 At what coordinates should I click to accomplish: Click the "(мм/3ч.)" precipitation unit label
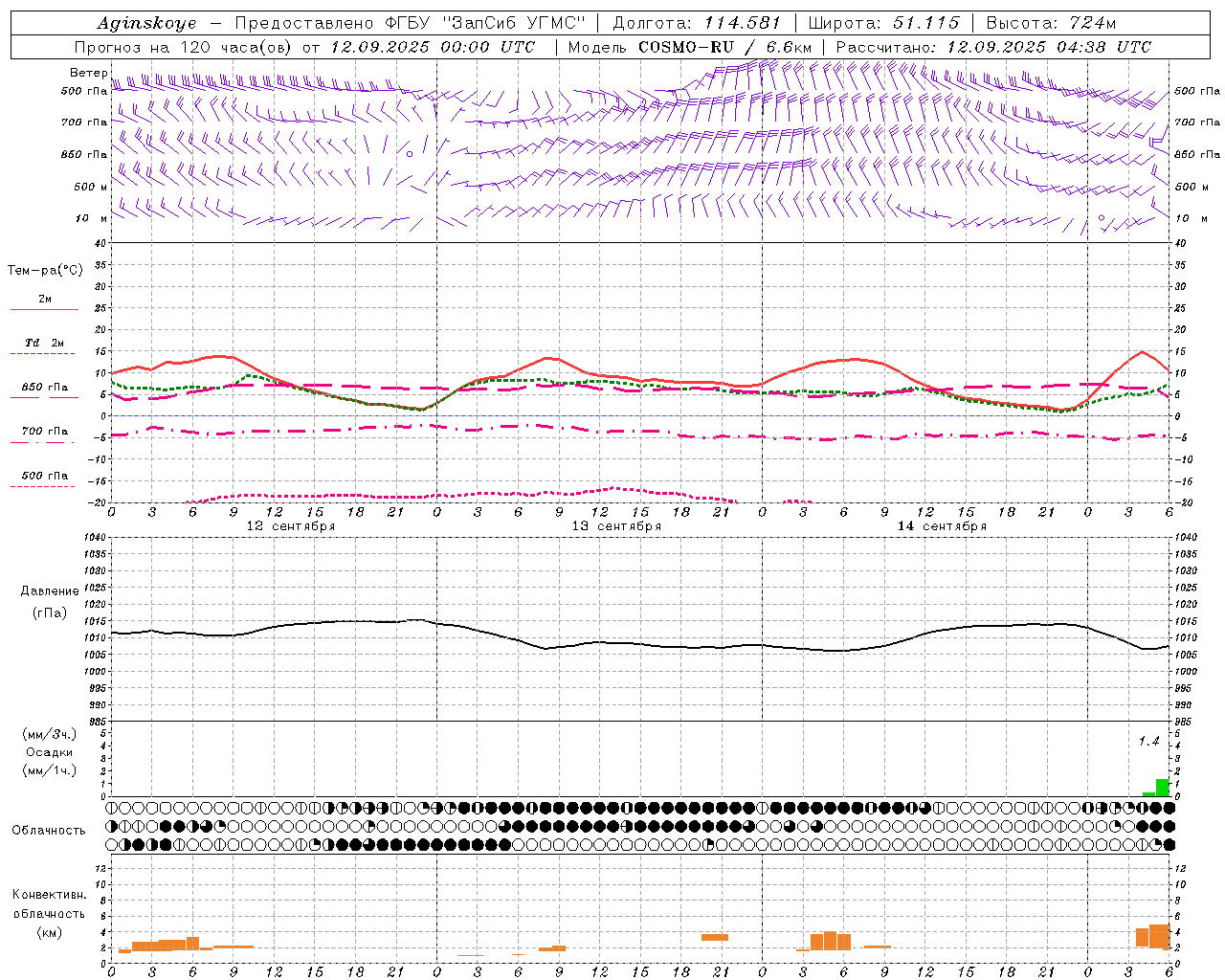[x=49, y=734]
